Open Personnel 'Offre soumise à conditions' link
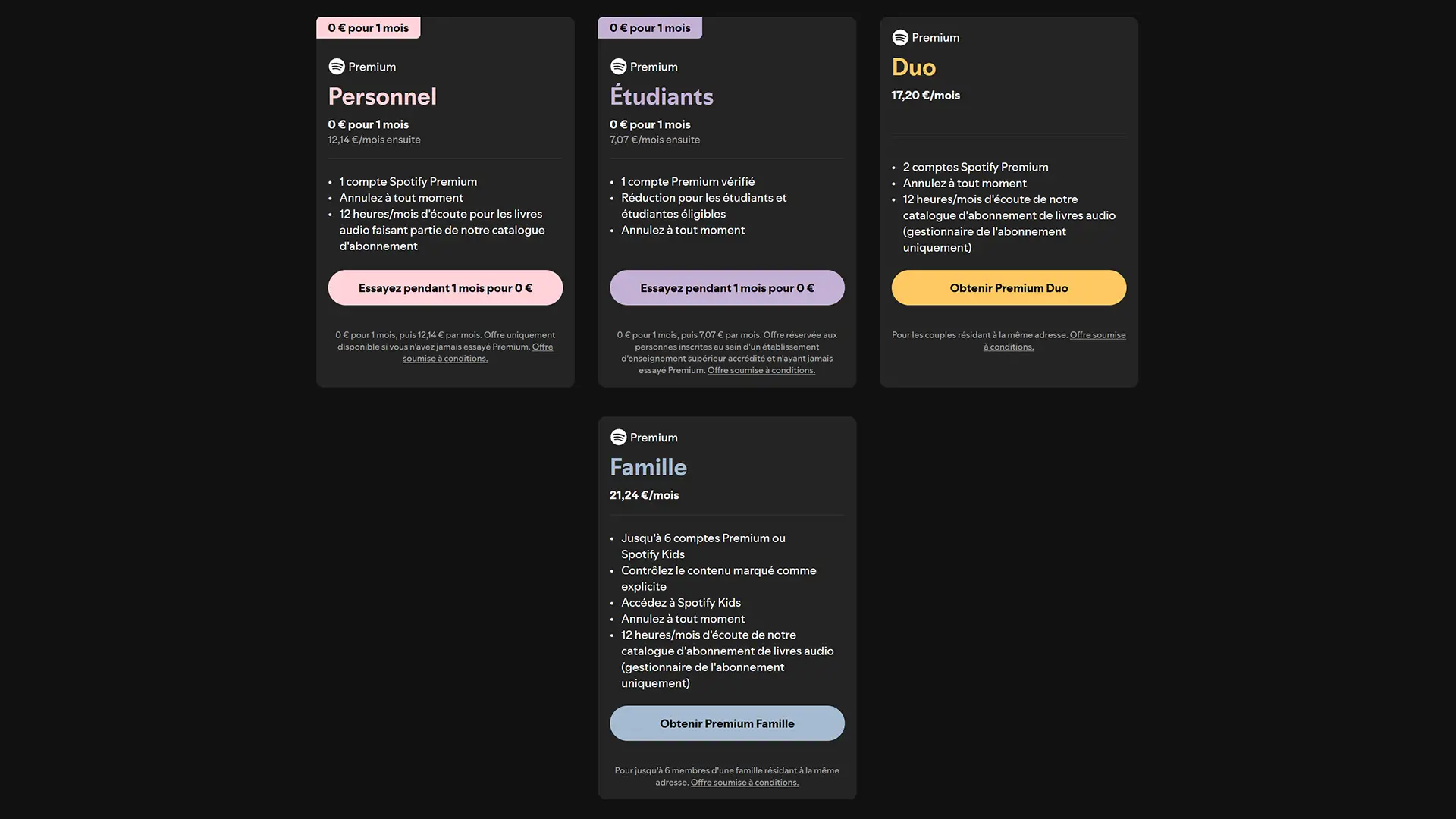The image size is (1456, 819). point(478,353)
